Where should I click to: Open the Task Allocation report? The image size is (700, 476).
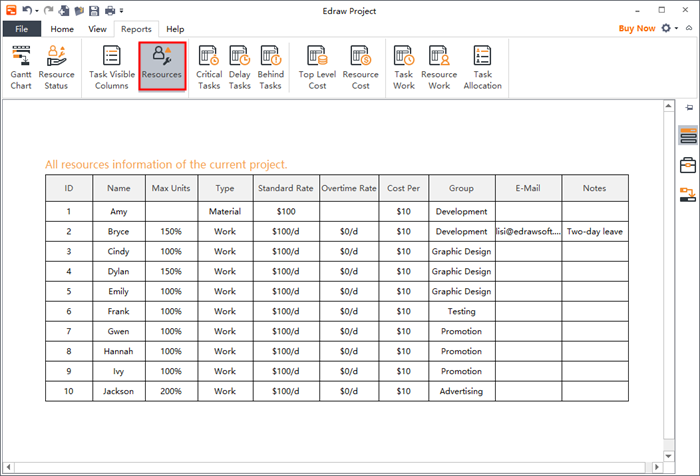pyautogui.click(x=483, y=67)
